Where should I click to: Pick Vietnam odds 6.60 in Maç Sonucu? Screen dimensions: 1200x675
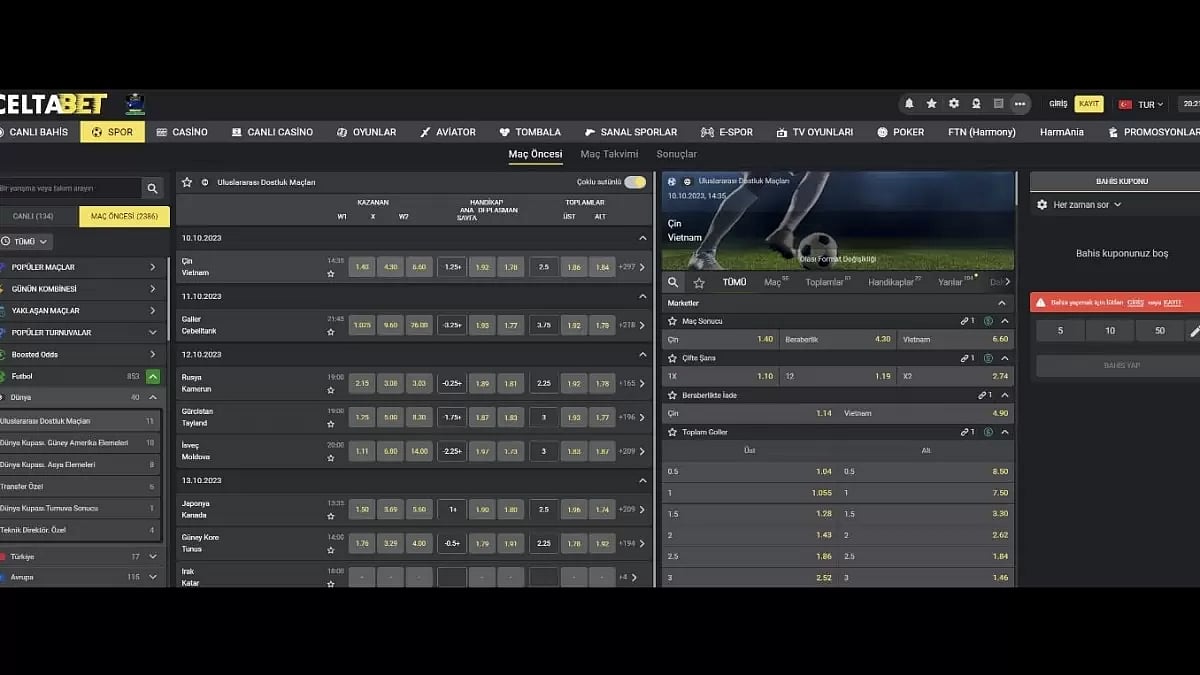coord(955,340)
